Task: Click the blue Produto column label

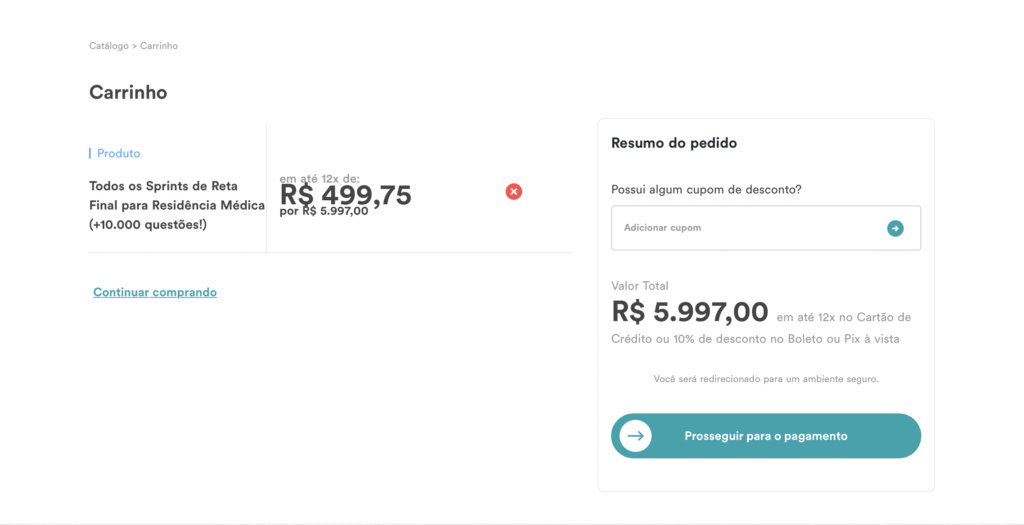Action: coord(118,153)
